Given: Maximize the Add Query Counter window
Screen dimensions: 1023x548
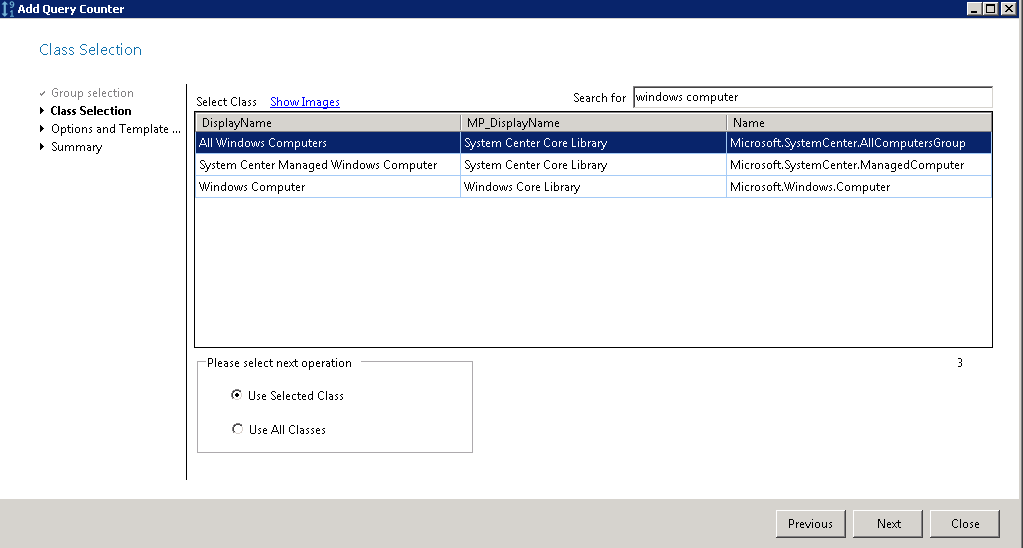Looking at the screenshot, I should (991, 8).
